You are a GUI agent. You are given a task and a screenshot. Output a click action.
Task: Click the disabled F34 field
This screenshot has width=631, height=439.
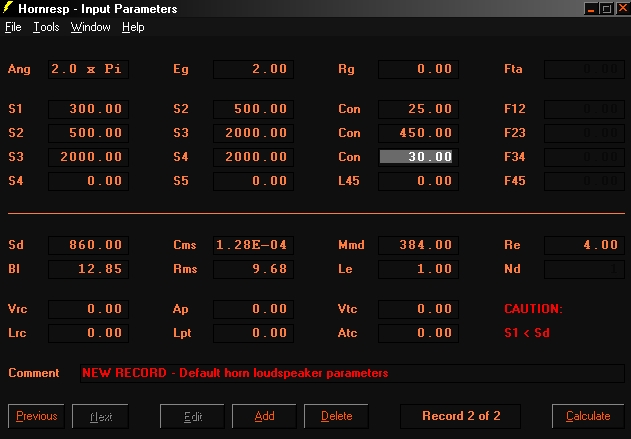[584, 157]
